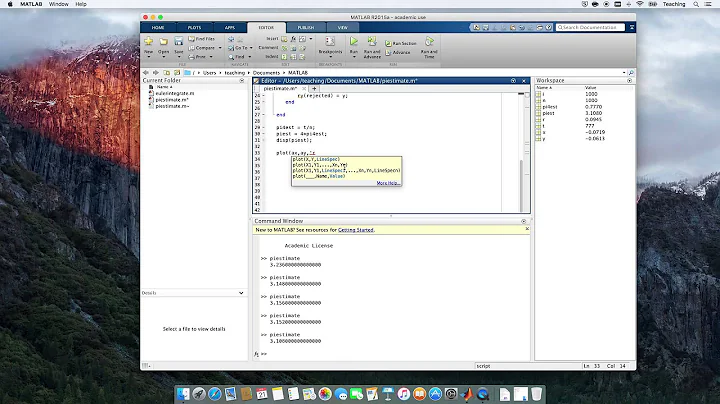Expand the Save button dropdown arrow
This screenshot has width=720, height=404.
[179, 57]
